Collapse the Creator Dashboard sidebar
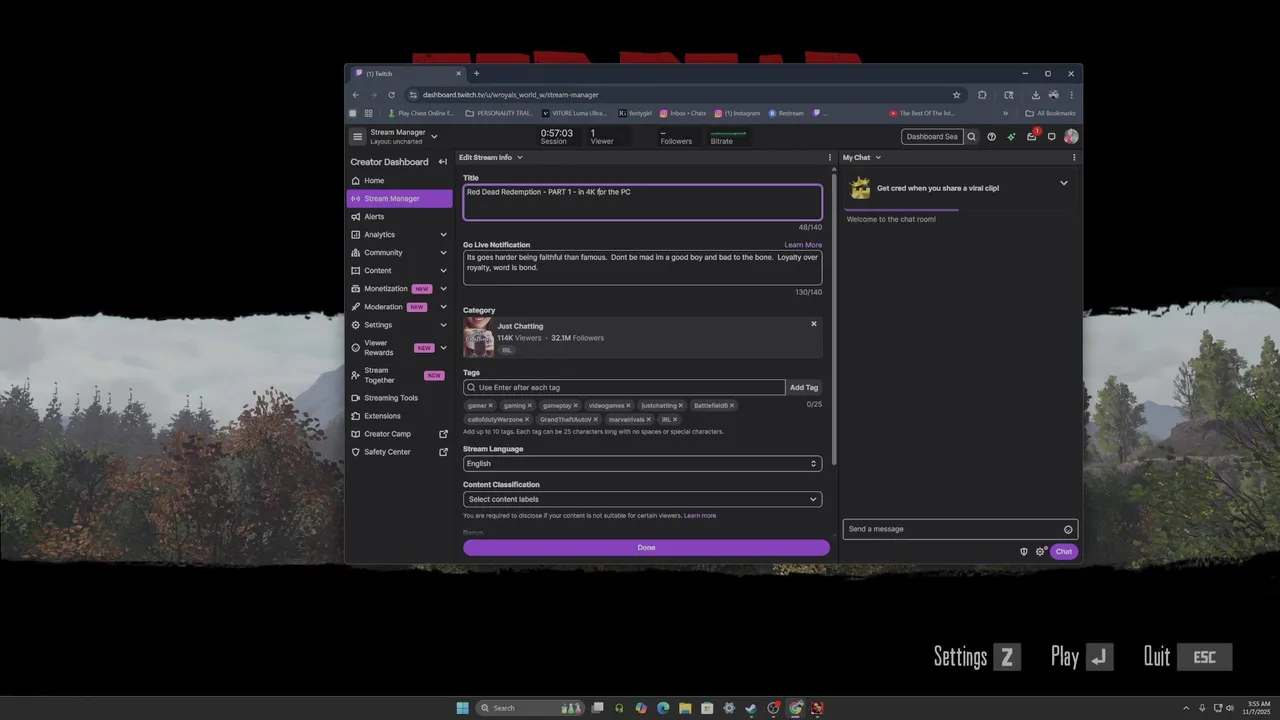This screenshot has width=1280, height=720. pyautogui.click(x=443, y=162)
